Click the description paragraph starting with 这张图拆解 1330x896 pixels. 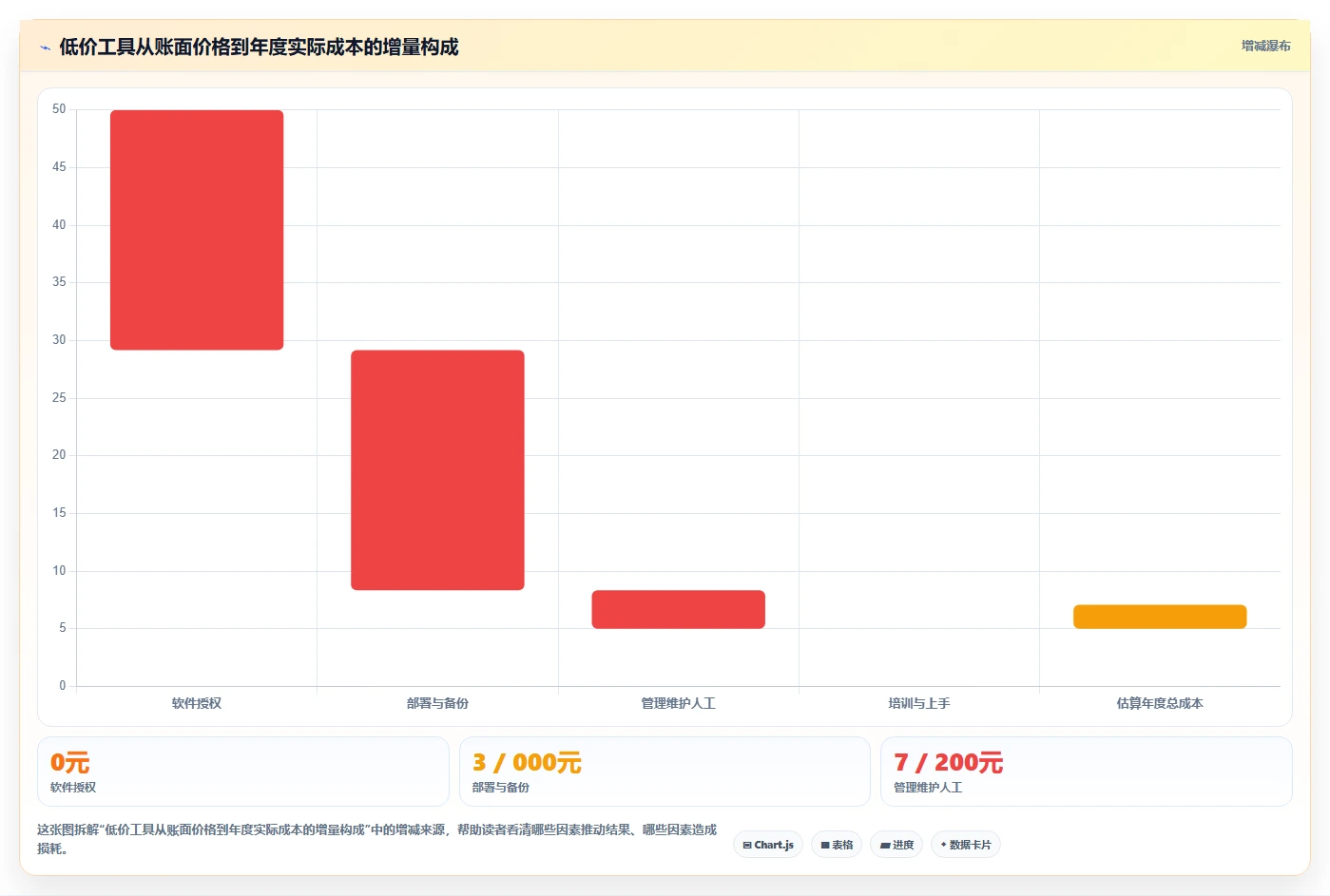[x=377, y=839]
